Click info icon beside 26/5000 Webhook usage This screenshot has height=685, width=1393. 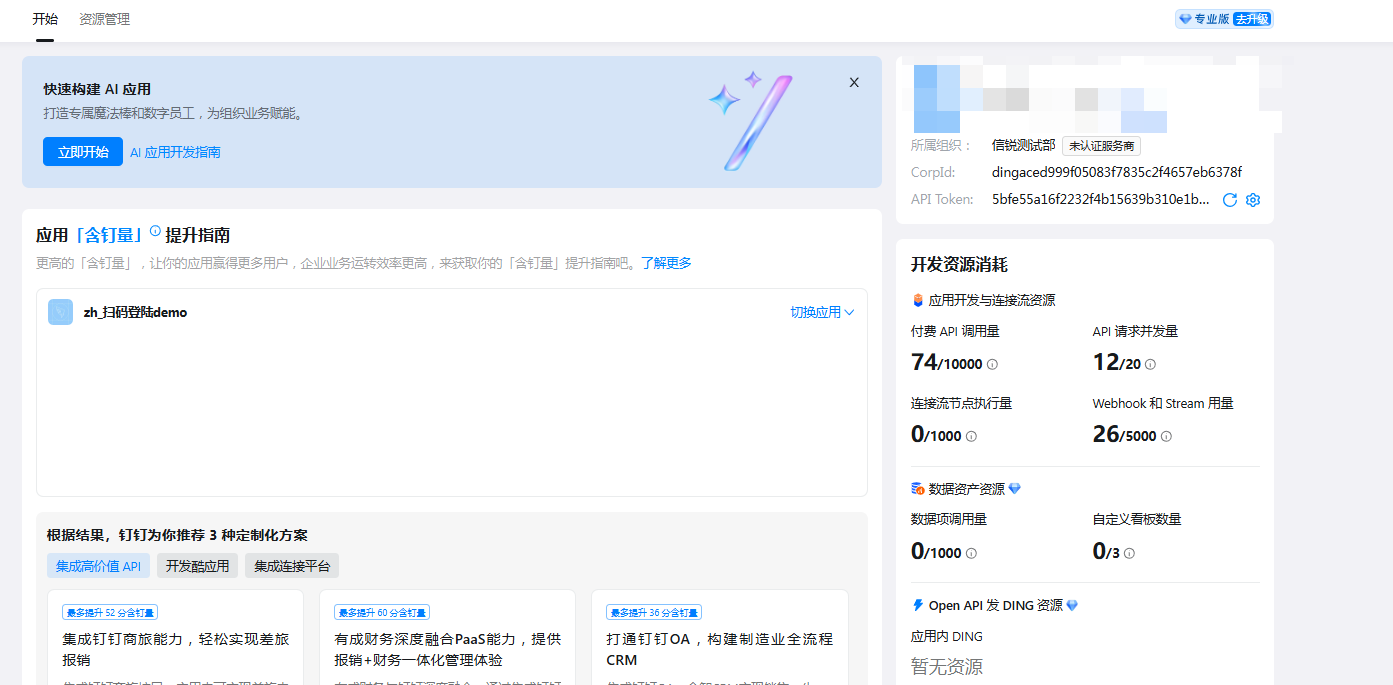(x=1166, y=437)
